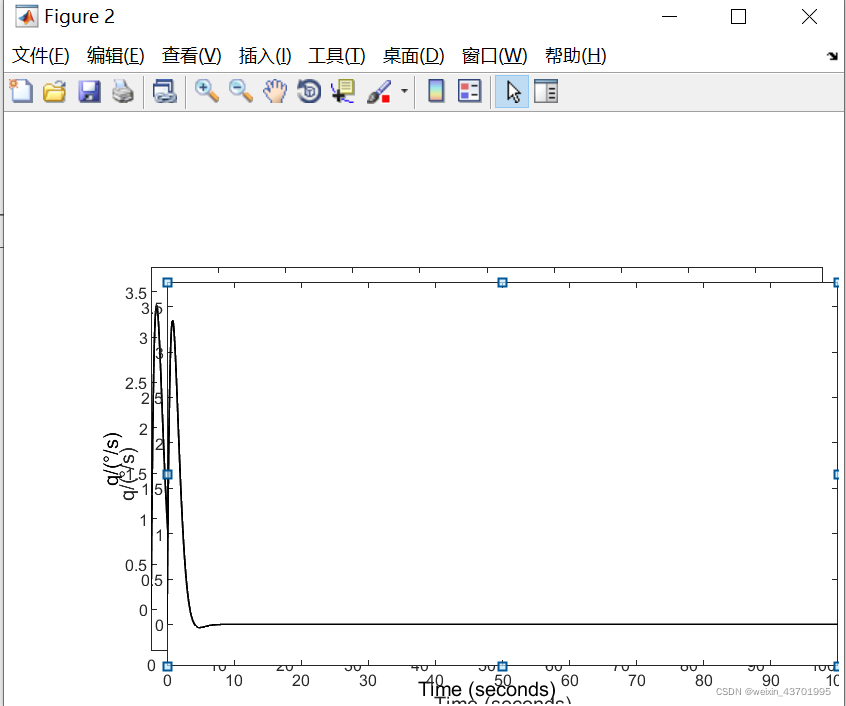
Task: Open the 工具(T) menu
Action: tap(337, 56)
